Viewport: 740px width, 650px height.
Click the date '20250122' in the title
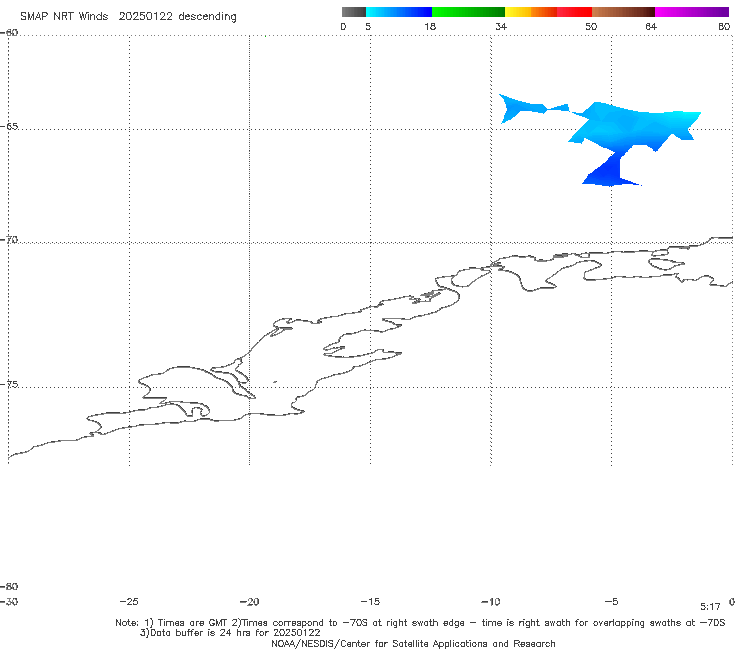point(145,16)
